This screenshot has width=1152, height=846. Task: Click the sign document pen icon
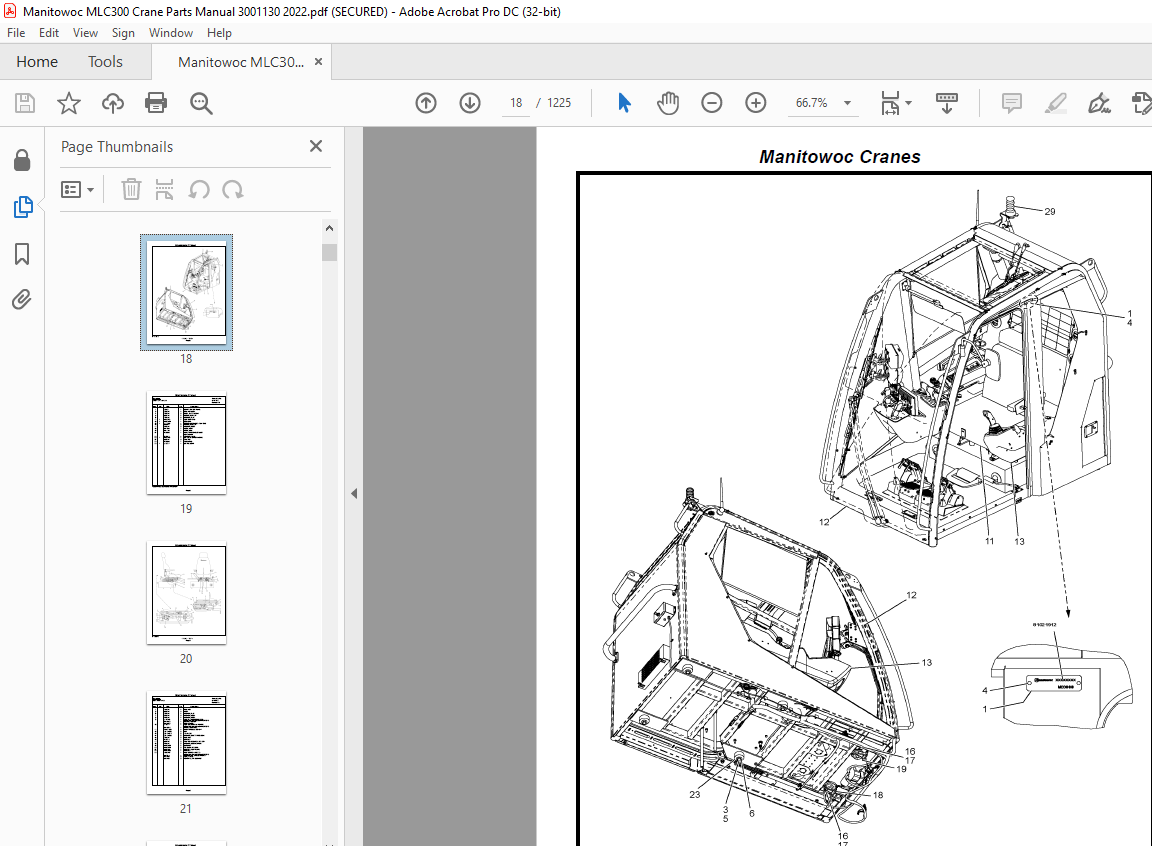coord(1099,103)
